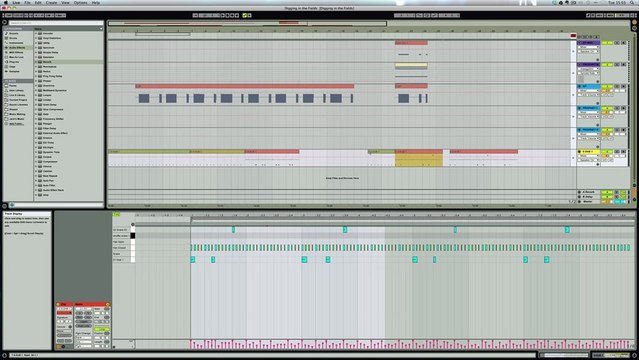Screen dimensions: 639x360
Task: Click the arrangement loop brace
Action: [162, 34]
